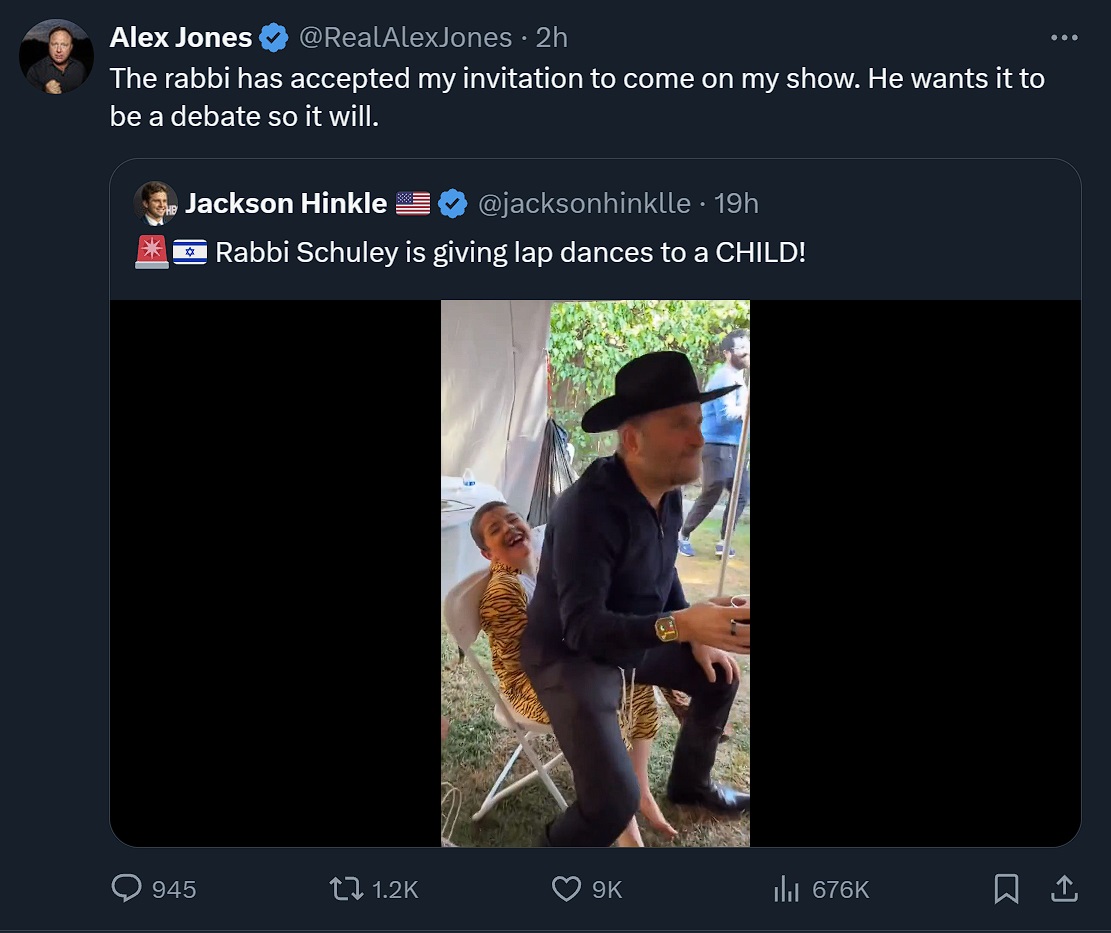Click the 19h quoted post timestamp
This screenshot has height=933, width=1111.
[x=737, y=204]
